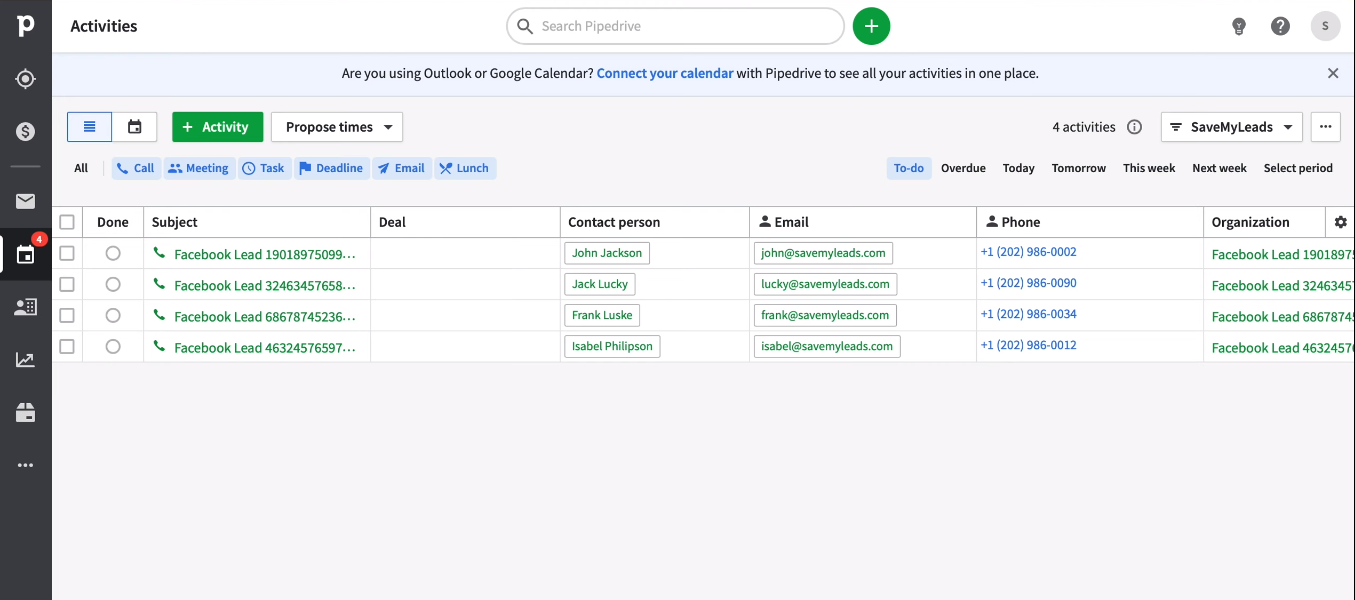1355x600 pixels.
Task: Expand the Propose times dropdown
Action: (x=337, y=127)
